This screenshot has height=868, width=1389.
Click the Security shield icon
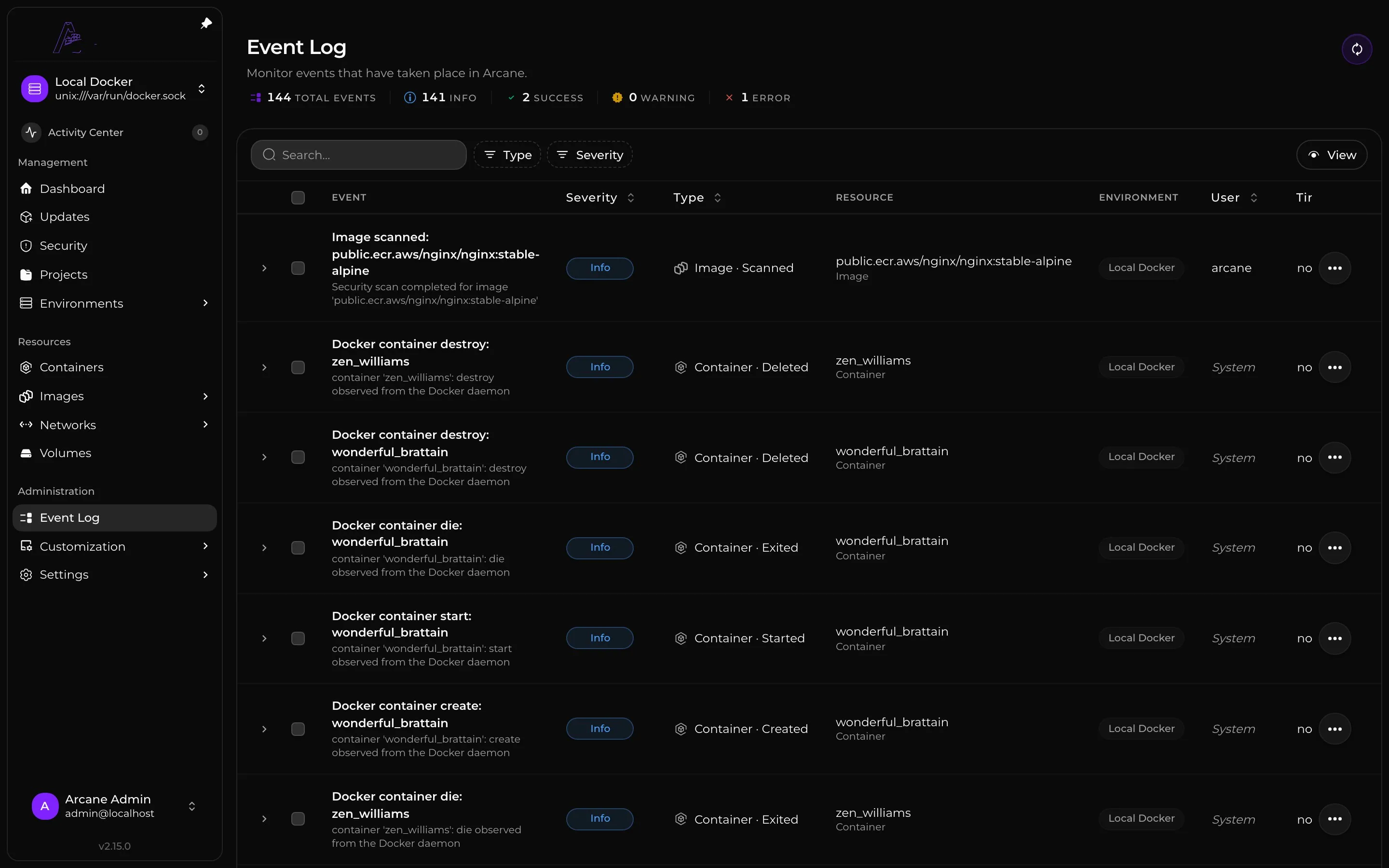tap(26, 246)
